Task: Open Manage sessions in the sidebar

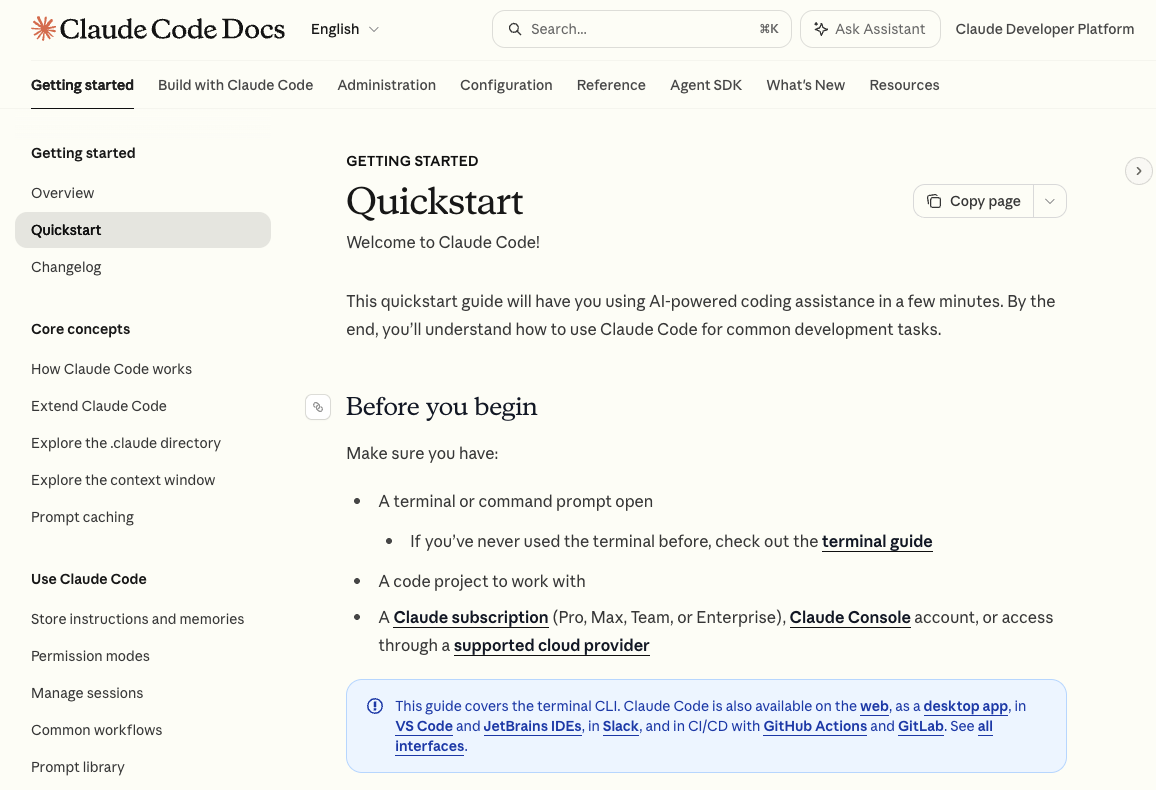Action: pyautogui.click(x=87, y=693)
